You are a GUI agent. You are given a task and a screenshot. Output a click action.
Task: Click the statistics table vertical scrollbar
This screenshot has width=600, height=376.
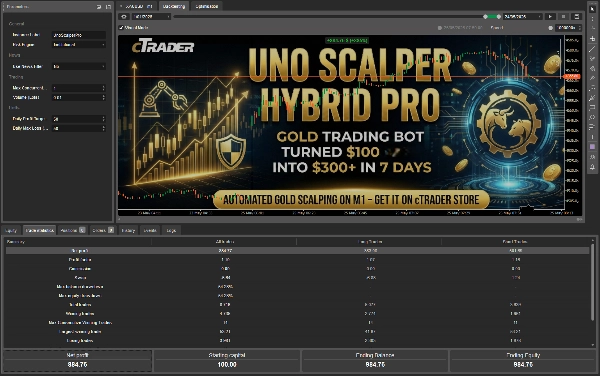pyautogui.click(x=592, y=281)
